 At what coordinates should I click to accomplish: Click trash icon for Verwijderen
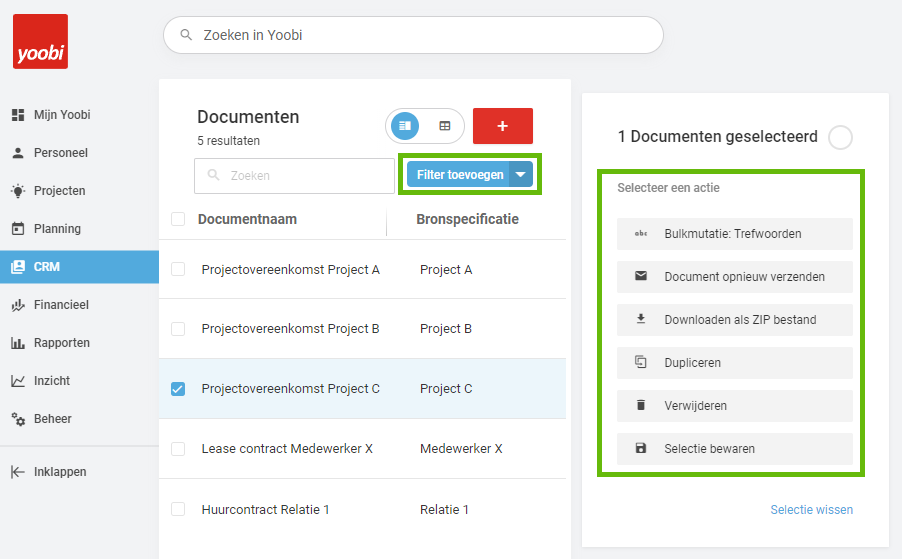click(x=641, y=405)
